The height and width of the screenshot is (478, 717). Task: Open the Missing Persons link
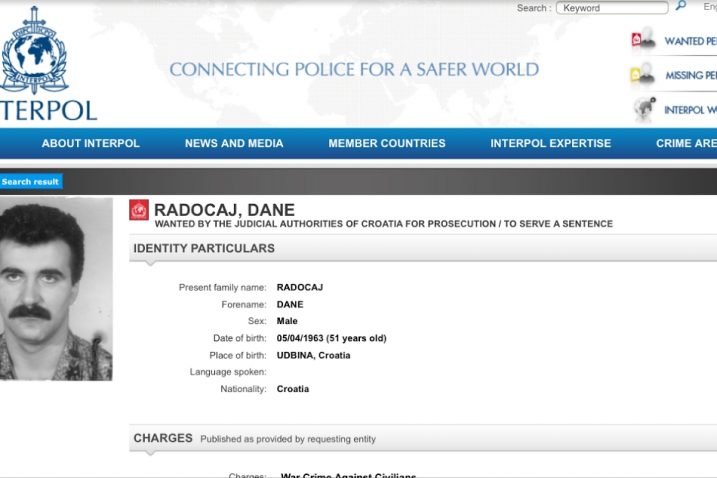click(x=690, y=76)
